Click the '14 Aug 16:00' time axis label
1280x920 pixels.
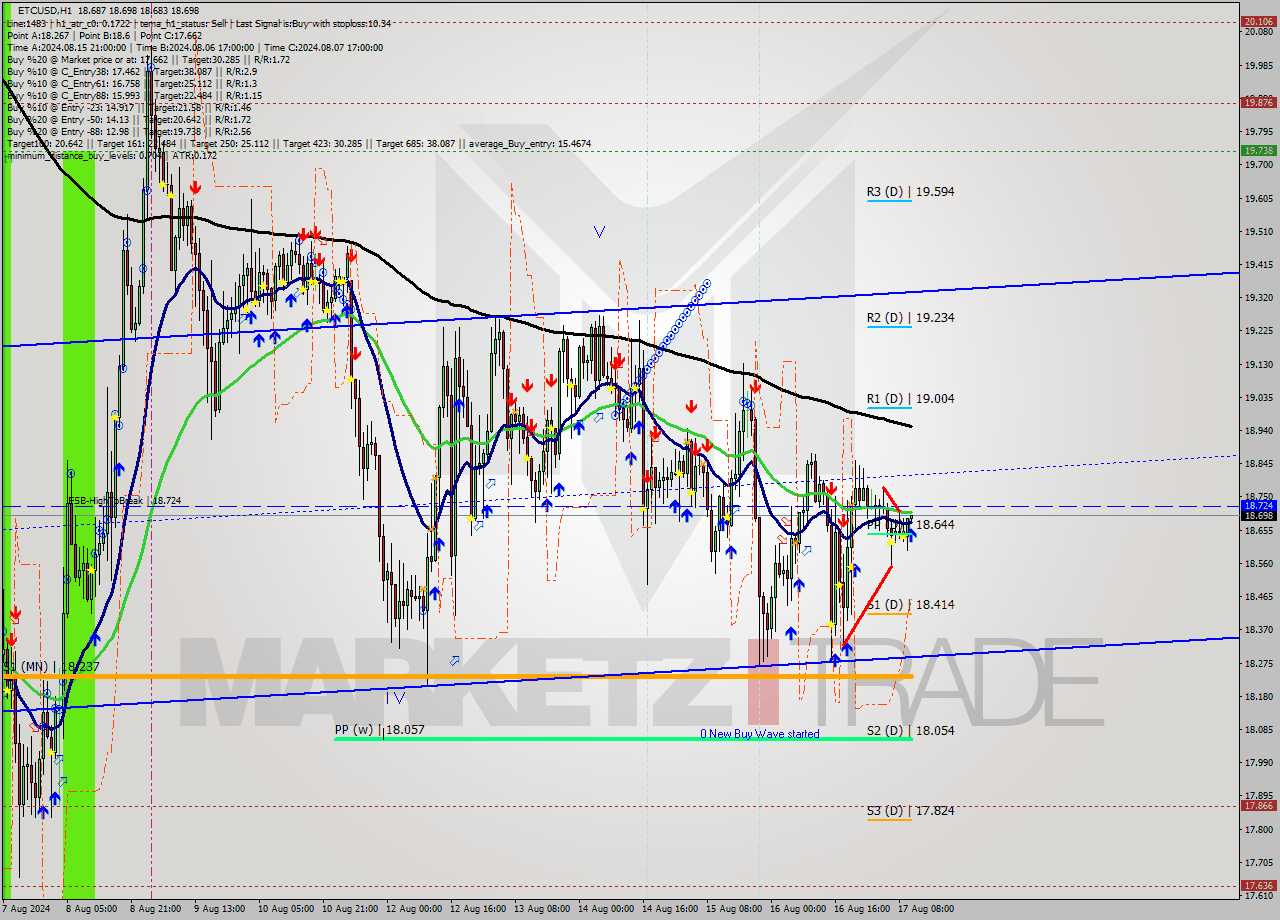click(x=669, y=909)
